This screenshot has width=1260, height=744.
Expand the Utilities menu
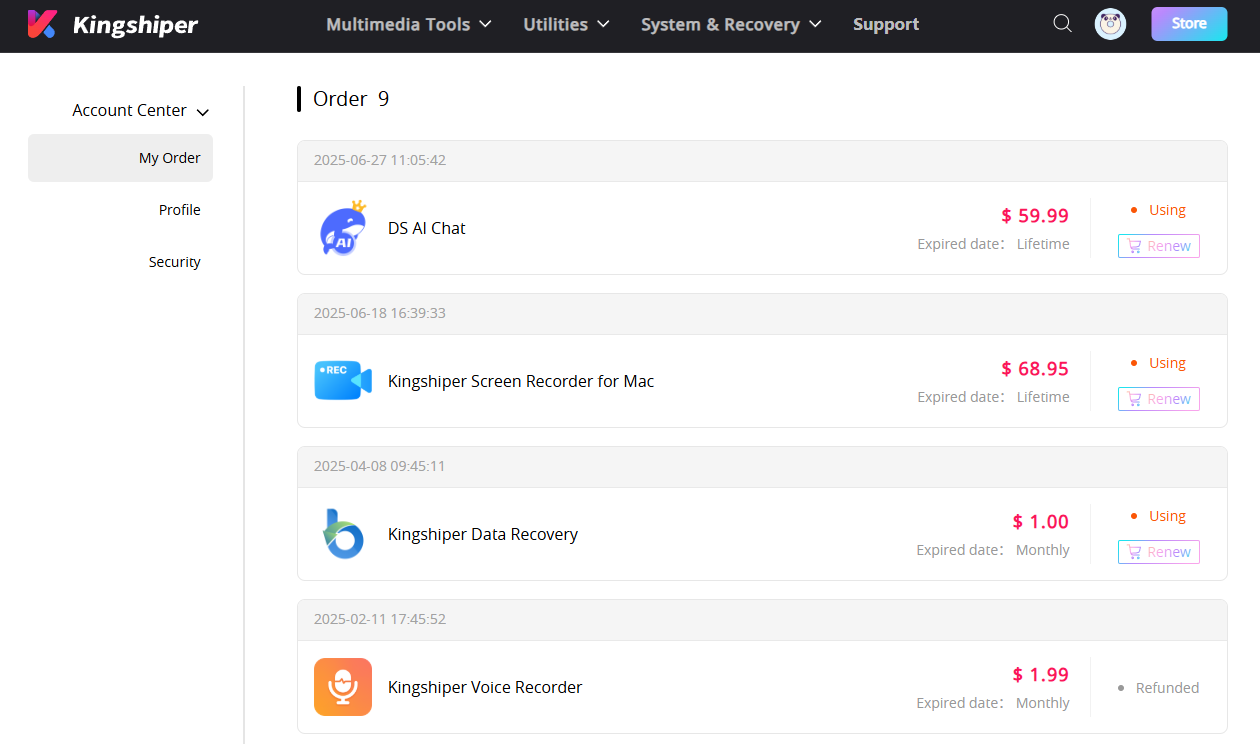tap(566, 24)
